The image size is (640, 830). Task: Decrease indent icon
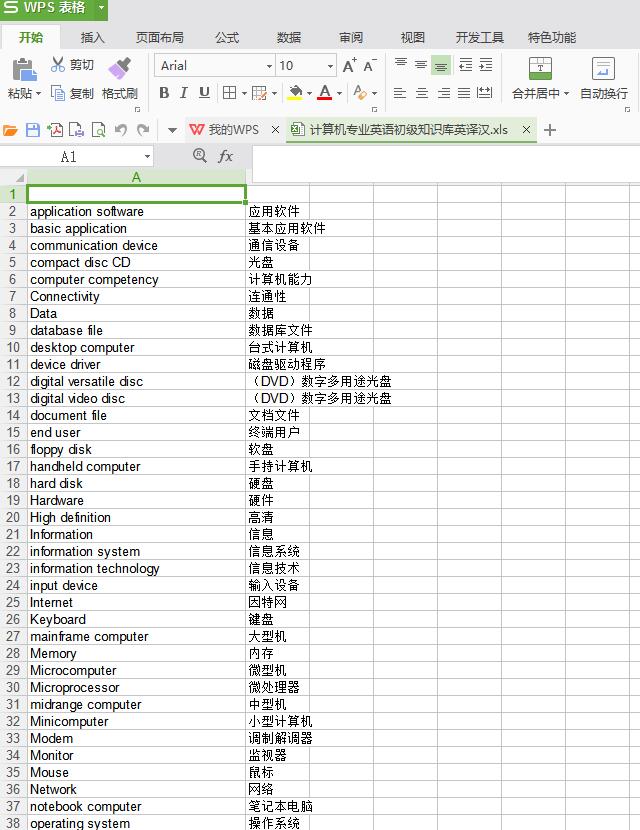(465, 65)
